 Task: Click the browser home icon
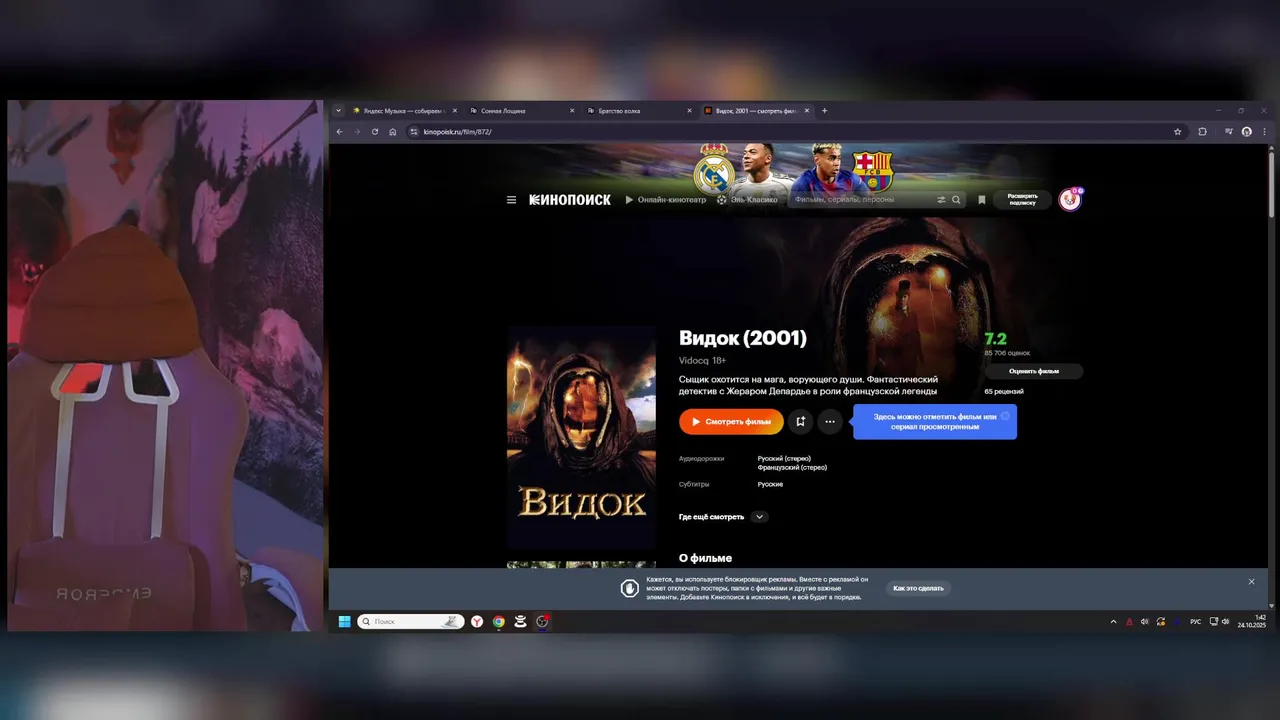point(393,132)
